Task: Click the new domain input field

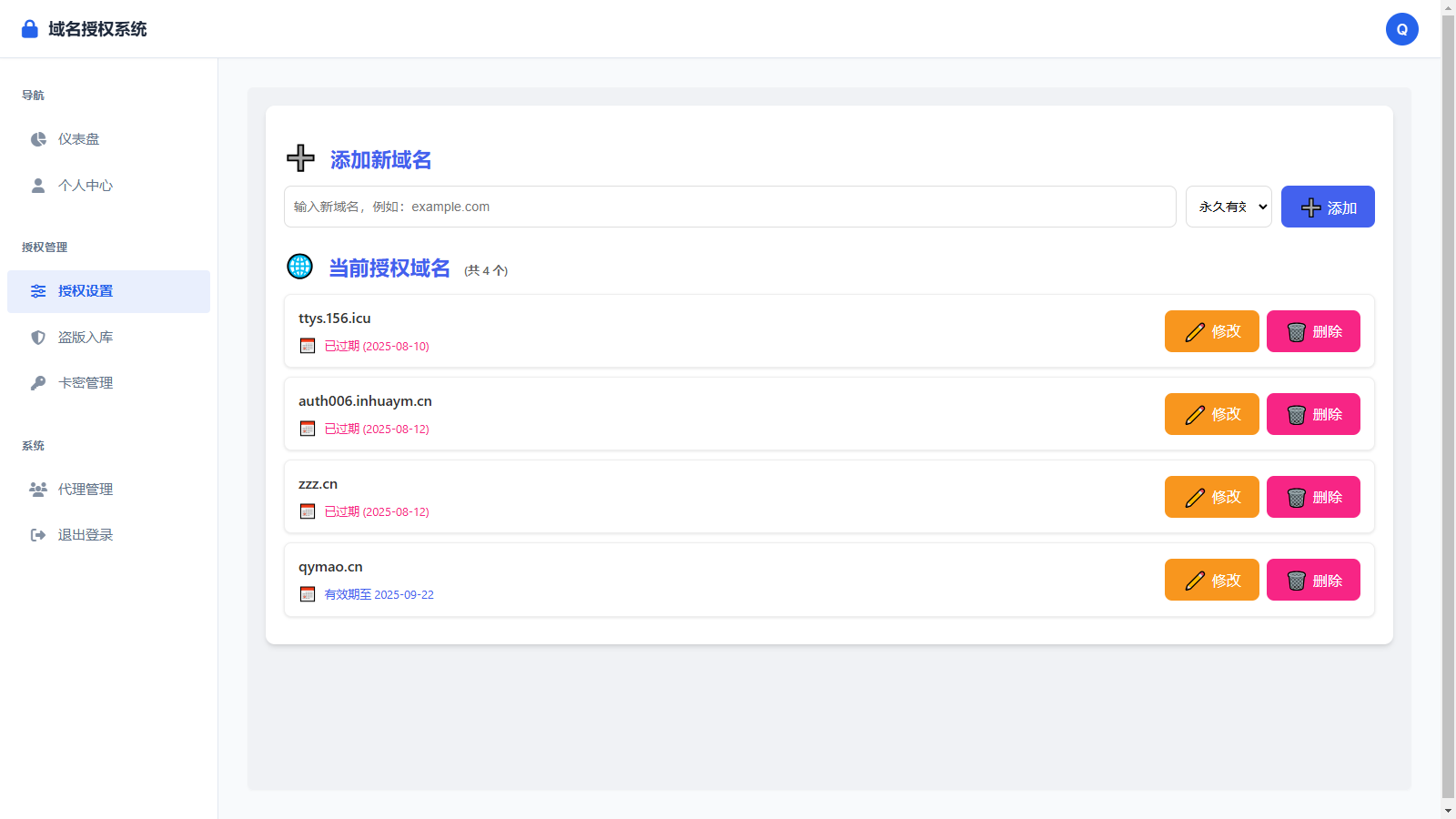Action: tap(728, 207)
